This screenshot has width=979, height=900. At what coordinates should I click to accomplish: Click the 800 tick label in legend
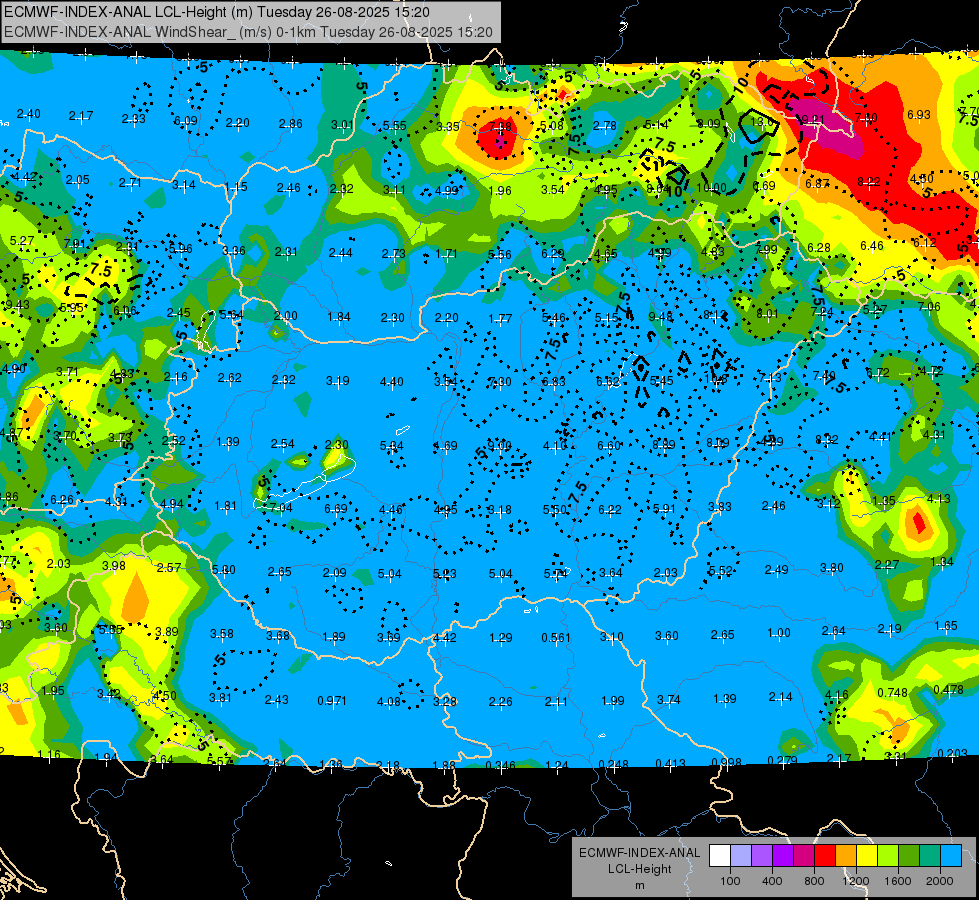point(814,881)
